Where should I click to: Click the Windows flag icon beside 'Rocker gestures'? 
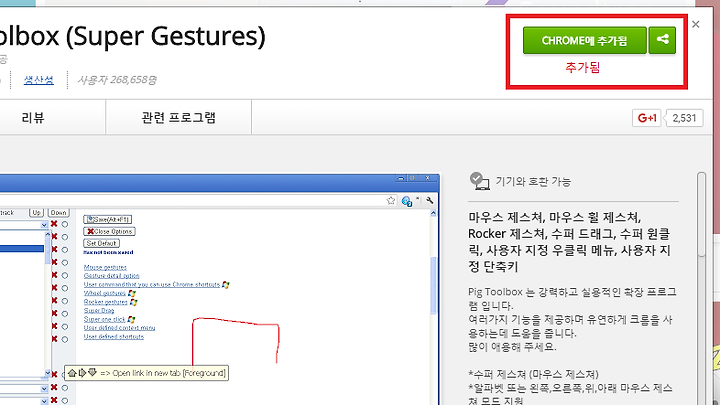tap(134, 302)
